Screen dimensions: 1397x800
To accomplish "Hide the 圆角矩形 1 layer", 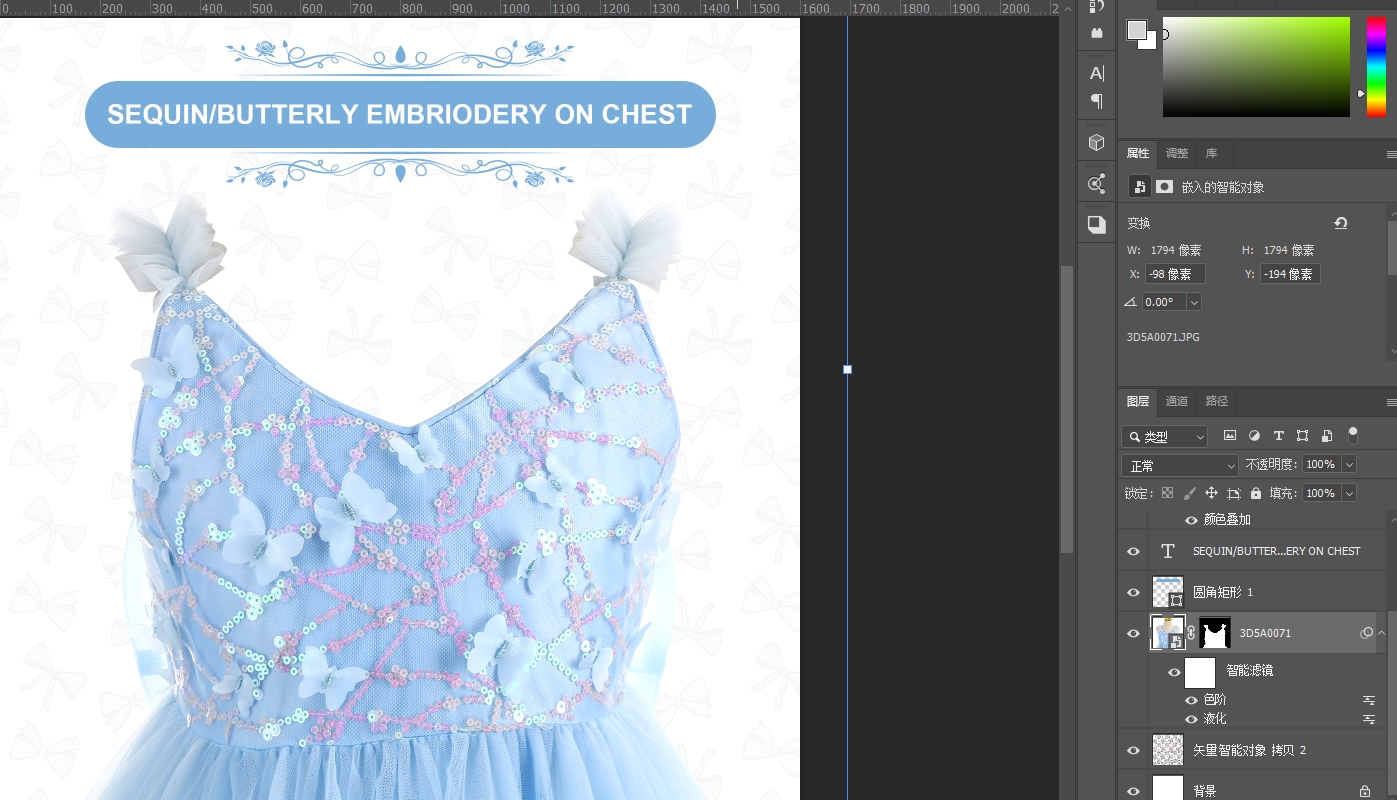I will point(1133,592).
